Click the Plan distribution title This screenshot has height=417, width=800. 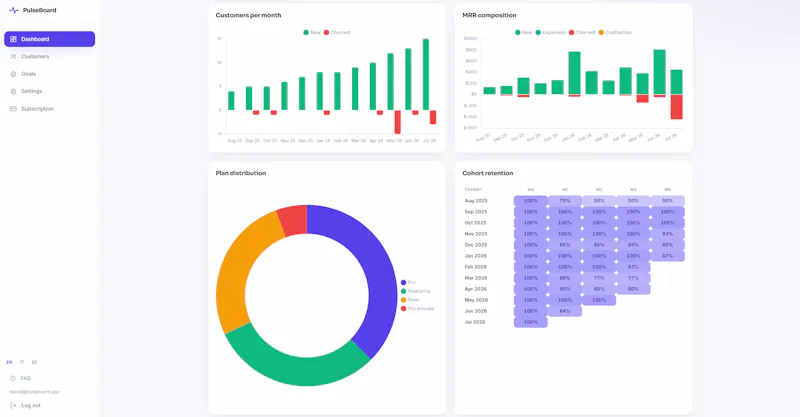(241, 173)
